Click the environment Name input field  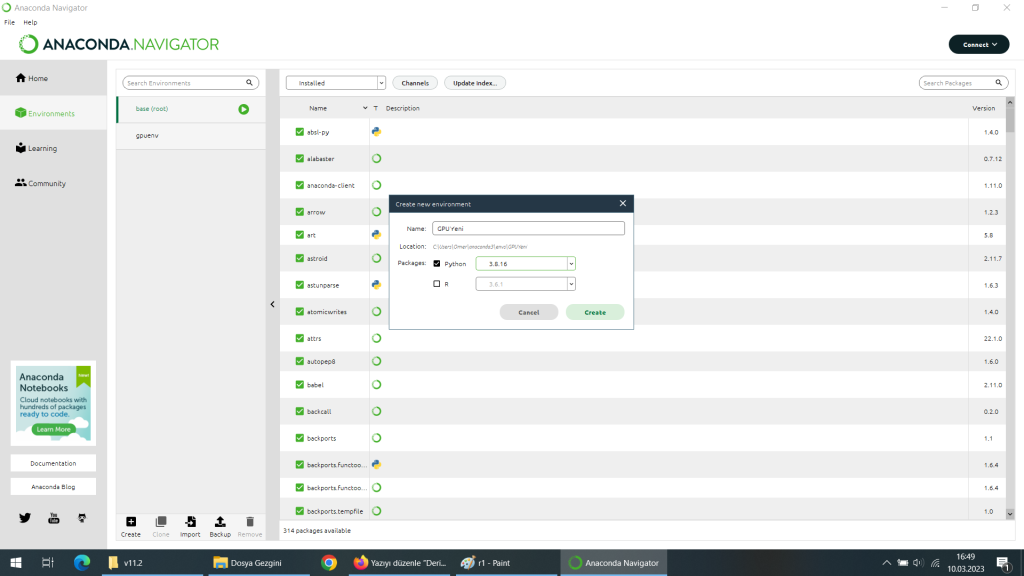click(x=528, y=228)
